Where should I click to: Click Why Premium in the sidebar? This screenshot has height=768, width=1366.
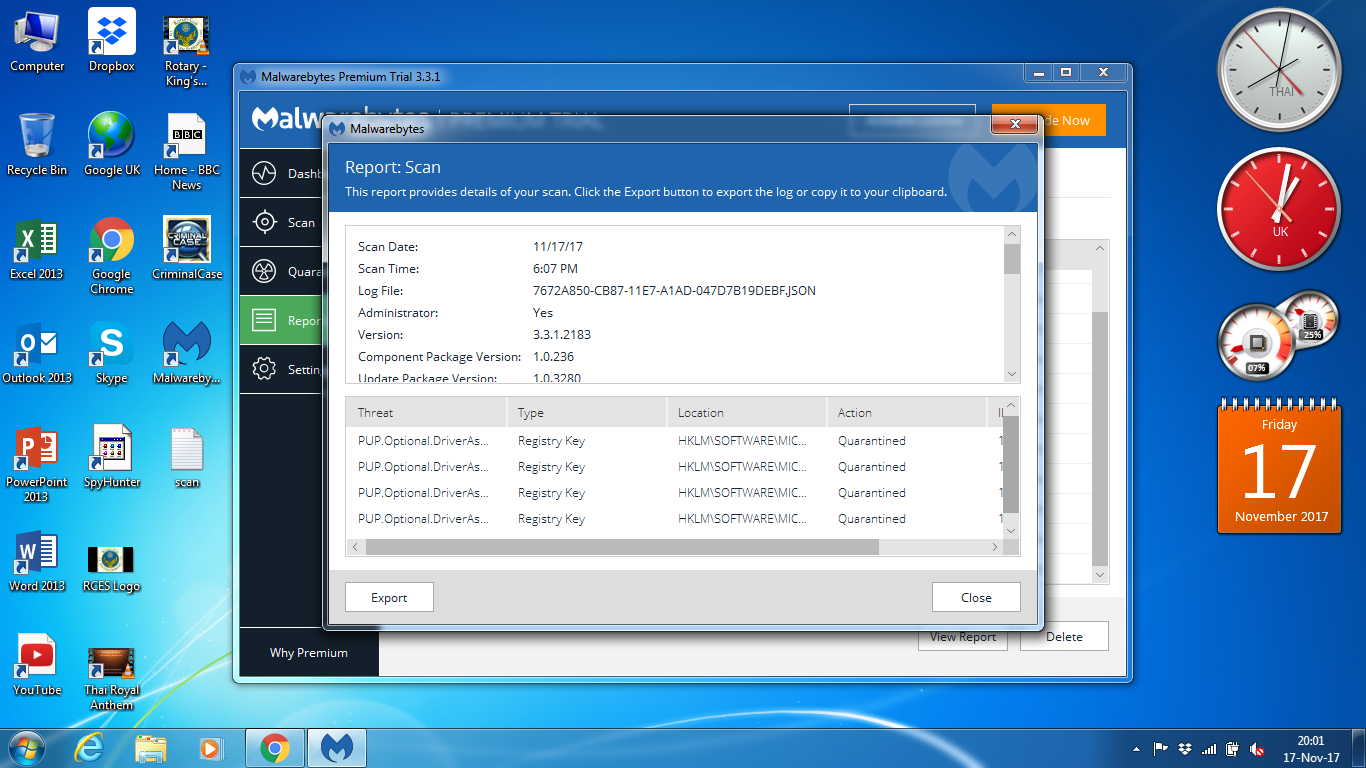(309, 652)
